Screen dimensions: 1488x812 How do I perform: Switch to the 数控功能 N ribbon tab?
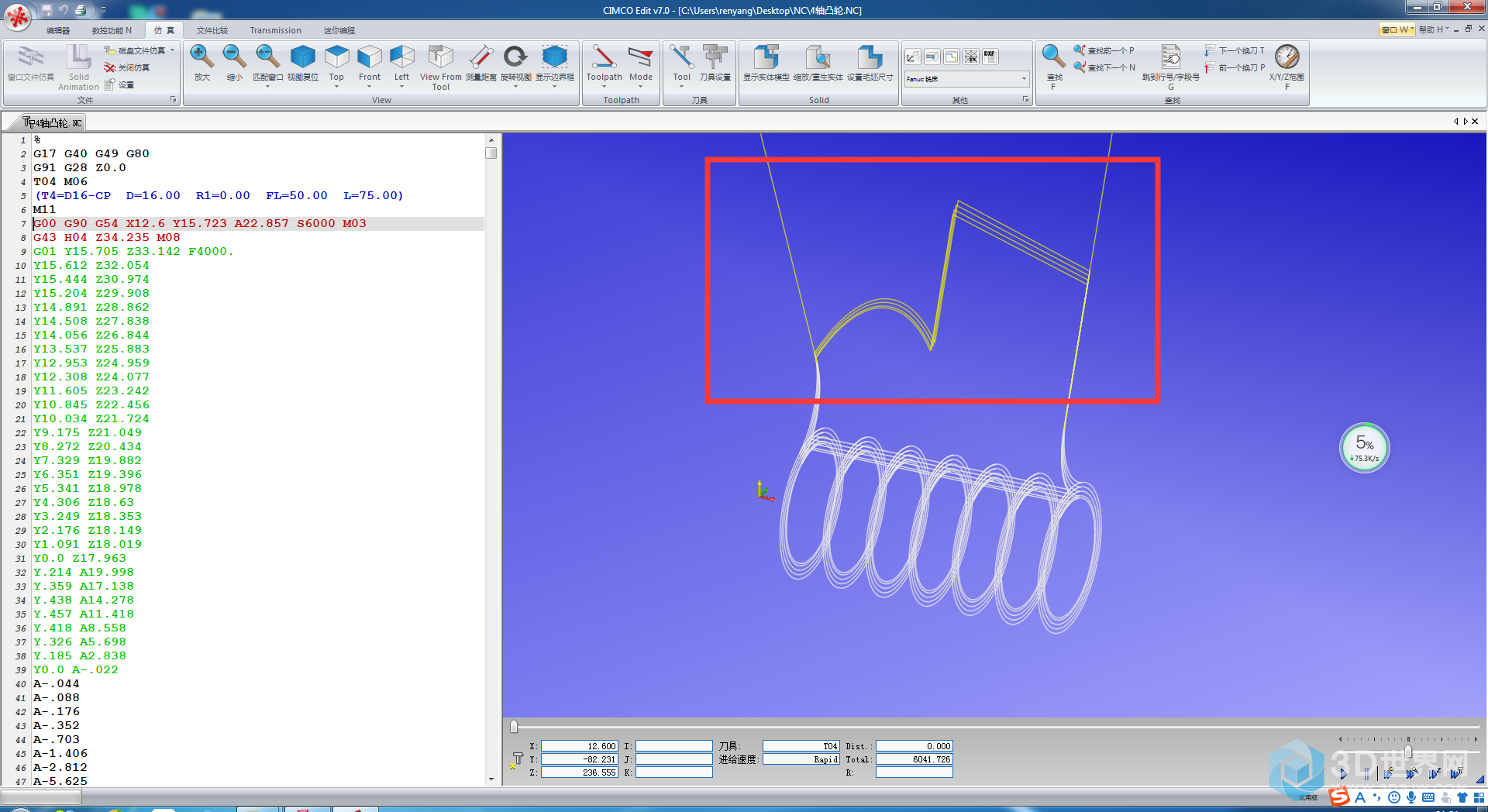coord(112,30)
